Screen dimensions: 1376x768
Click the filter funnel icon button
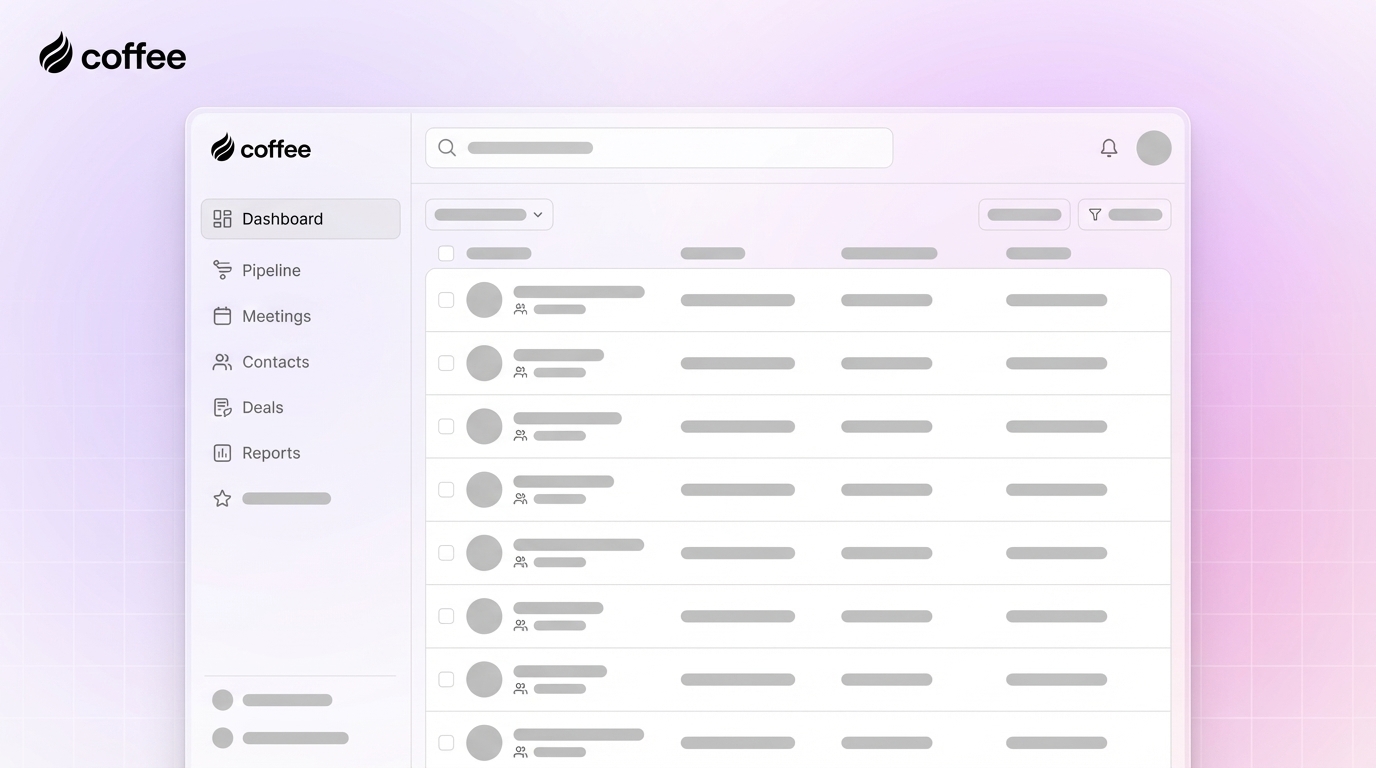(x=1124, y=215)
